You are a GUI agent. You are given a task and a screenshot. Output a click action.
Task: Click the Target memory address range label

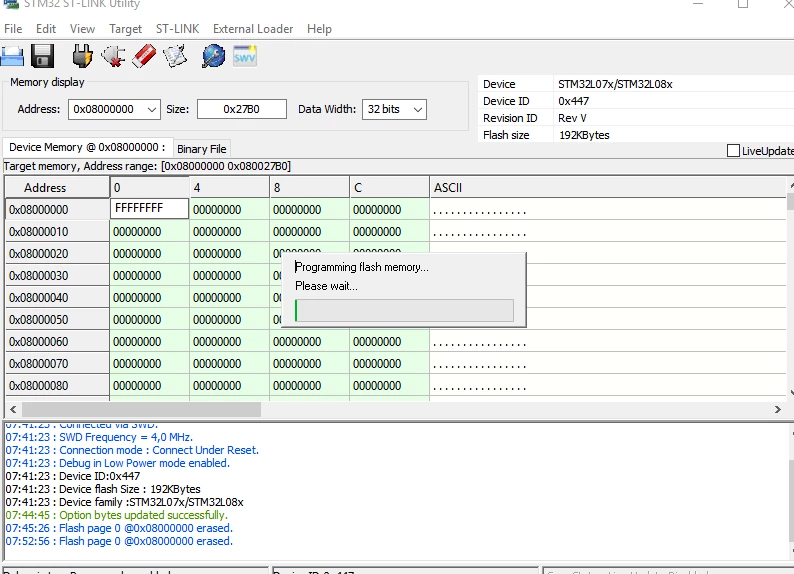coord(147,166)
